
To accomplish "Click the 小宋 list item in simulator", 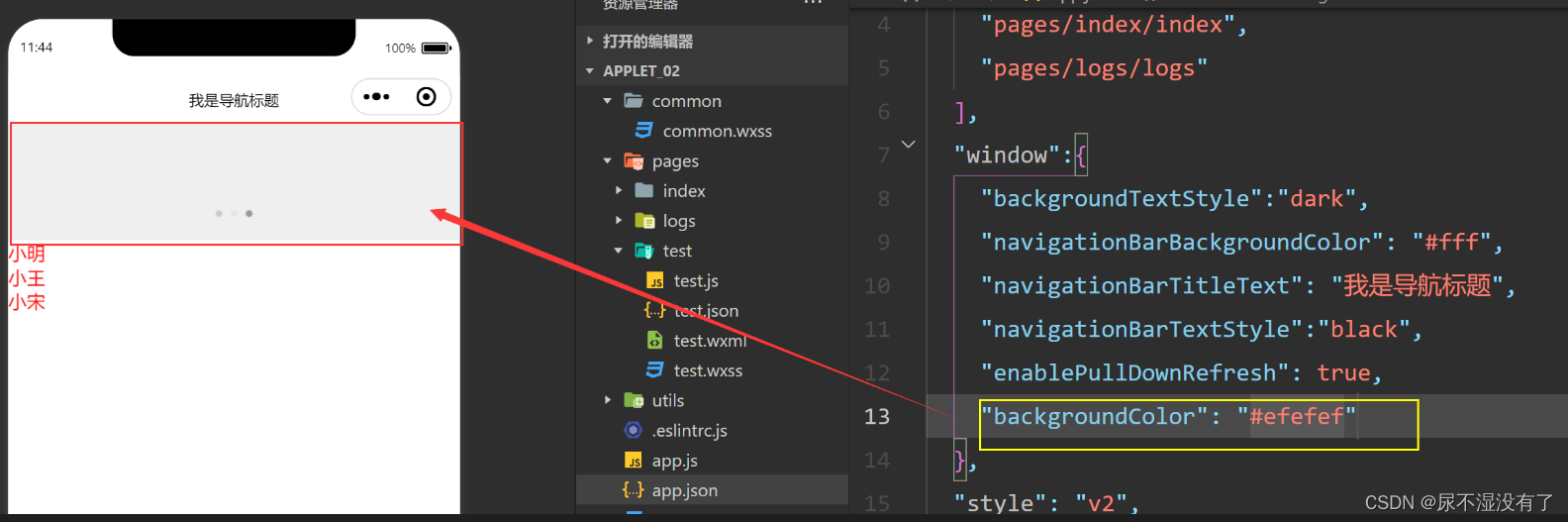I will 27,302.
